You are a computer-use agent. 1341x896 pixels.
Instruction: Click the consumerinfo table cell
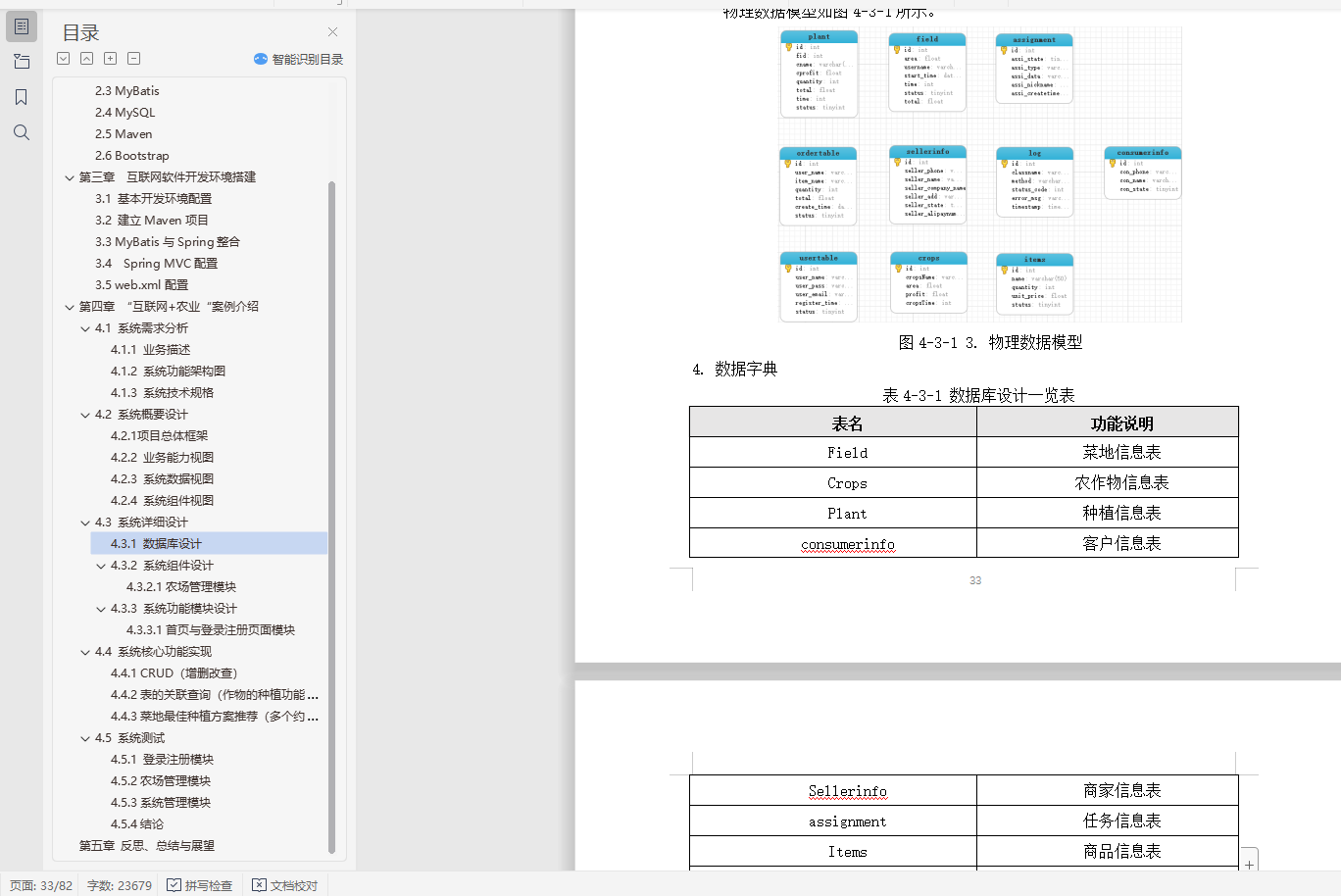[833, 543]
